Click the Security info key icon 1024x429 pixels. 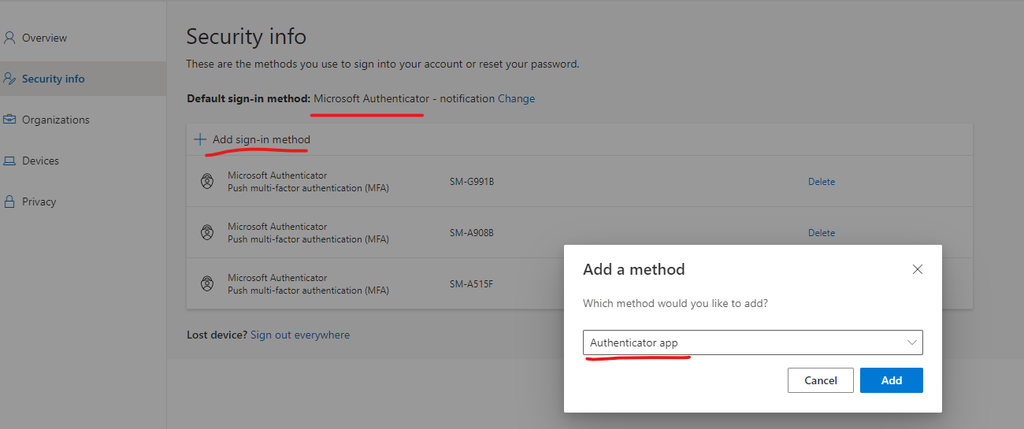point(9,79)
